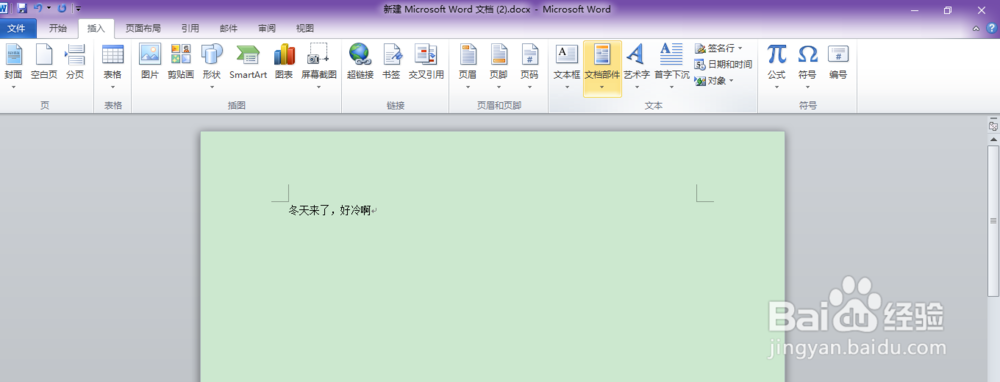The height and width of the screenshot is (382, 1000).
Task: Open Quick Parts (文档部件)
Action: pos(602,69)
